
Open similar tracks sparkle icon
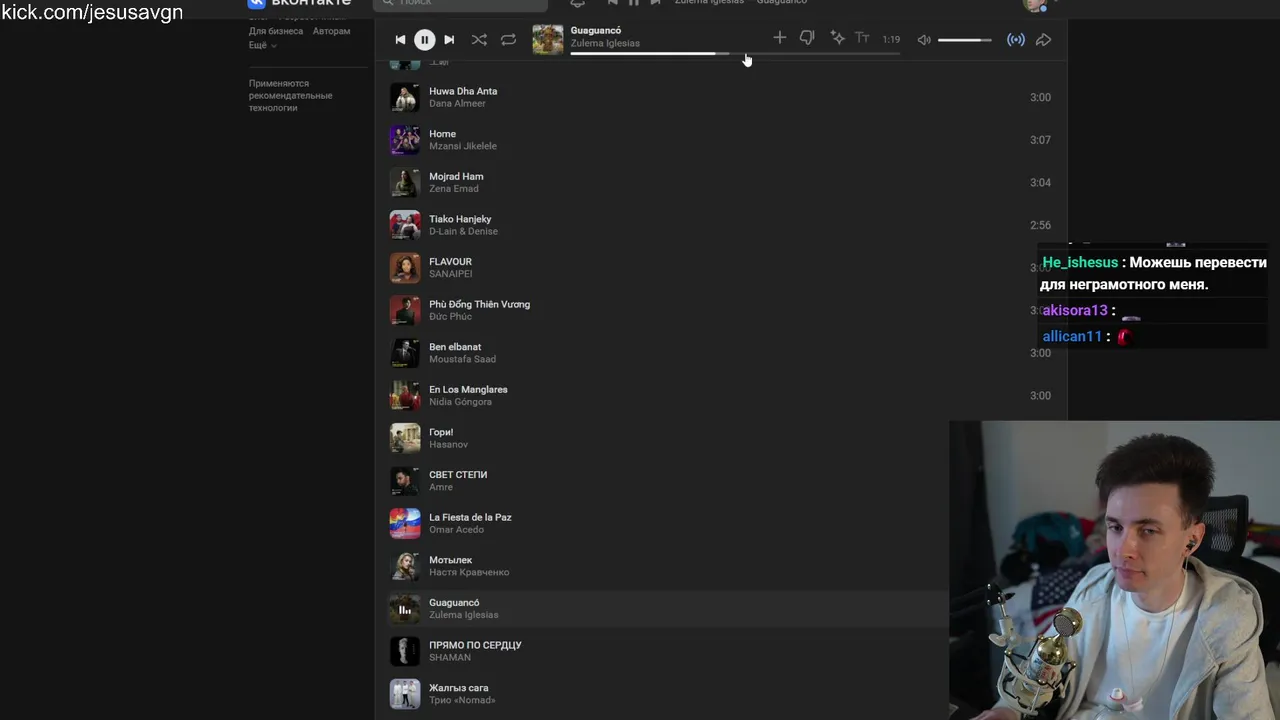(x=837, y=38)
